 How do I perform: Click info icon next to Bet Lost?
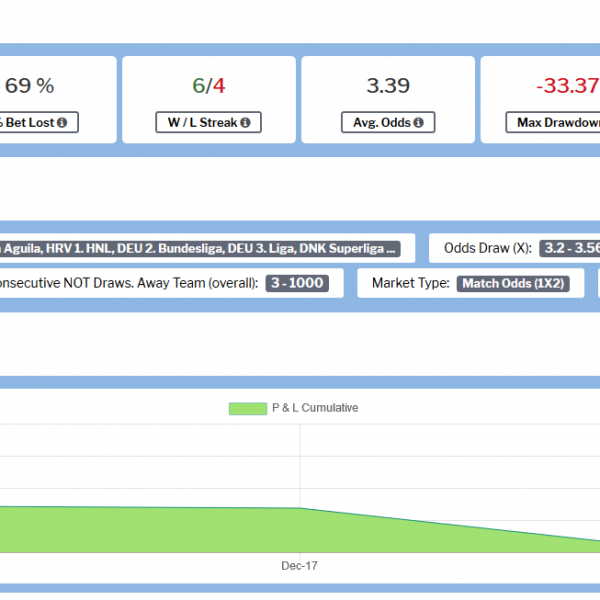click(62, 123)
